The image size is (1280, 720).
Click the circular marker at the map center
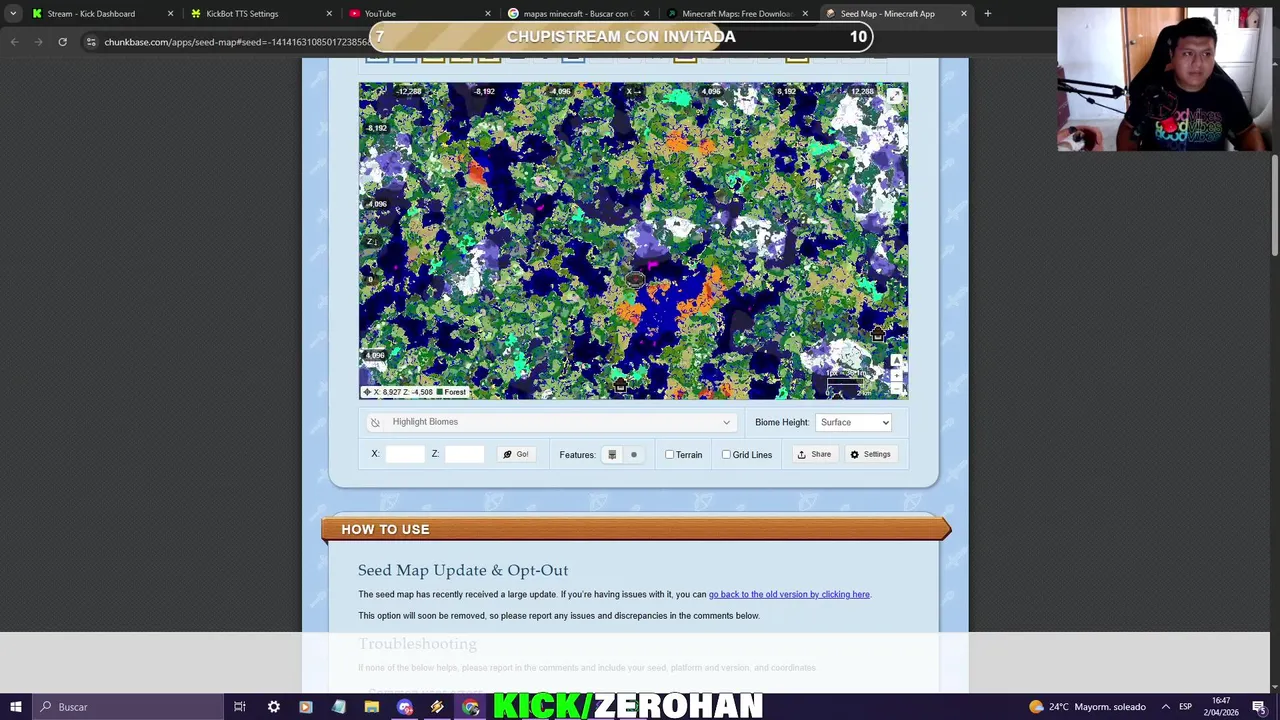634,280
